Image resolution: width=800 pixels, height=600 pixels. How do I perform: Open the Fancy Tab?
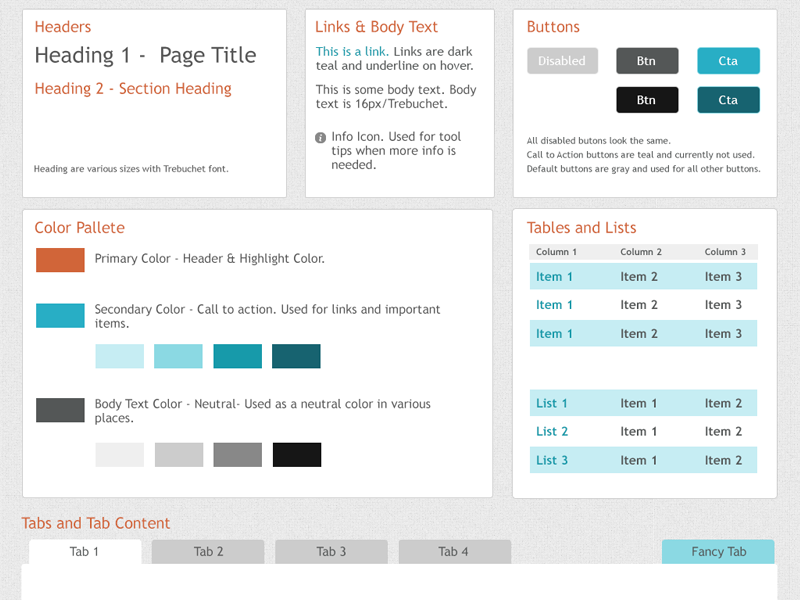[x=717, y=551]
